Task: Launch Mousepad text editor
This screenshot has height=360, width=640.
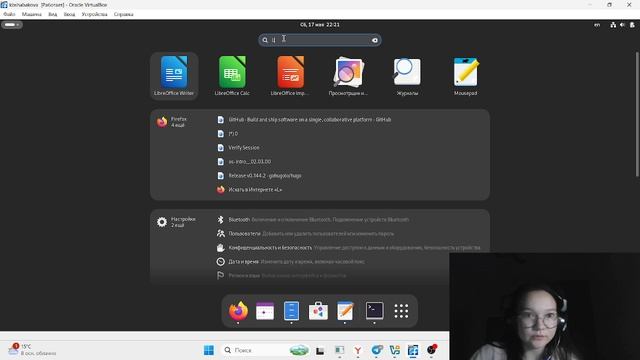Action: 465,76
